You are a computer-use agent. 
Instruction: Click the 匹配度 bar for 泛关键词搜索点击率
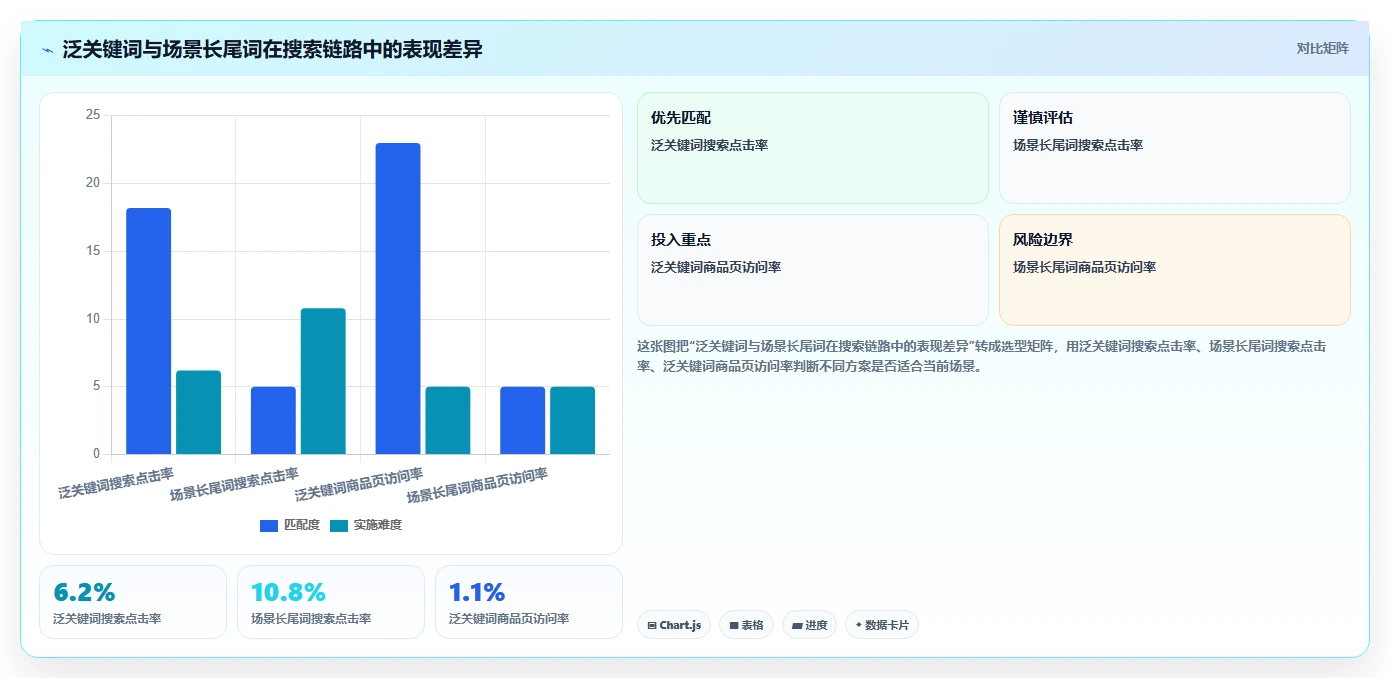tap(149, 331)
